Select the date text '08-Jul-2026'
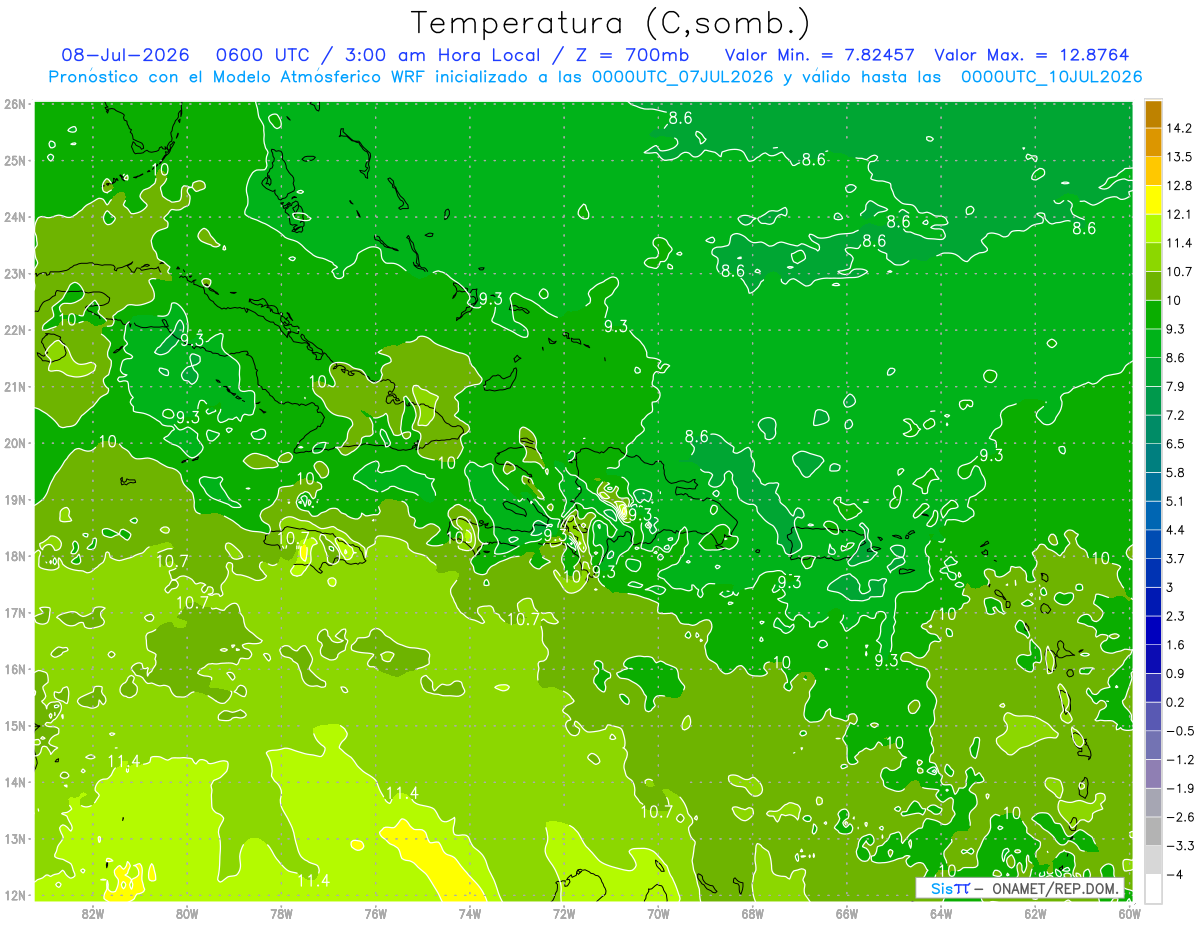This screenshot has width=1200, height=927. point(125,56)
